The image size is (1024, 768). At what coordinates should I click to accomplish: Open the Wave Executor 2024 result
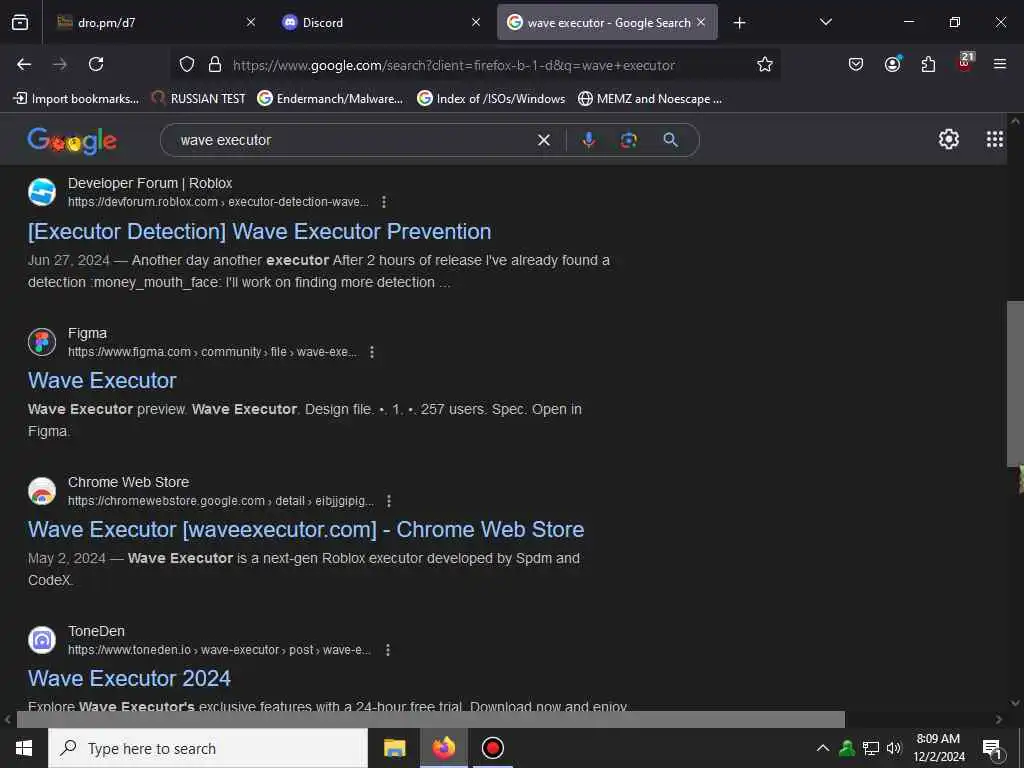[129, 678]
